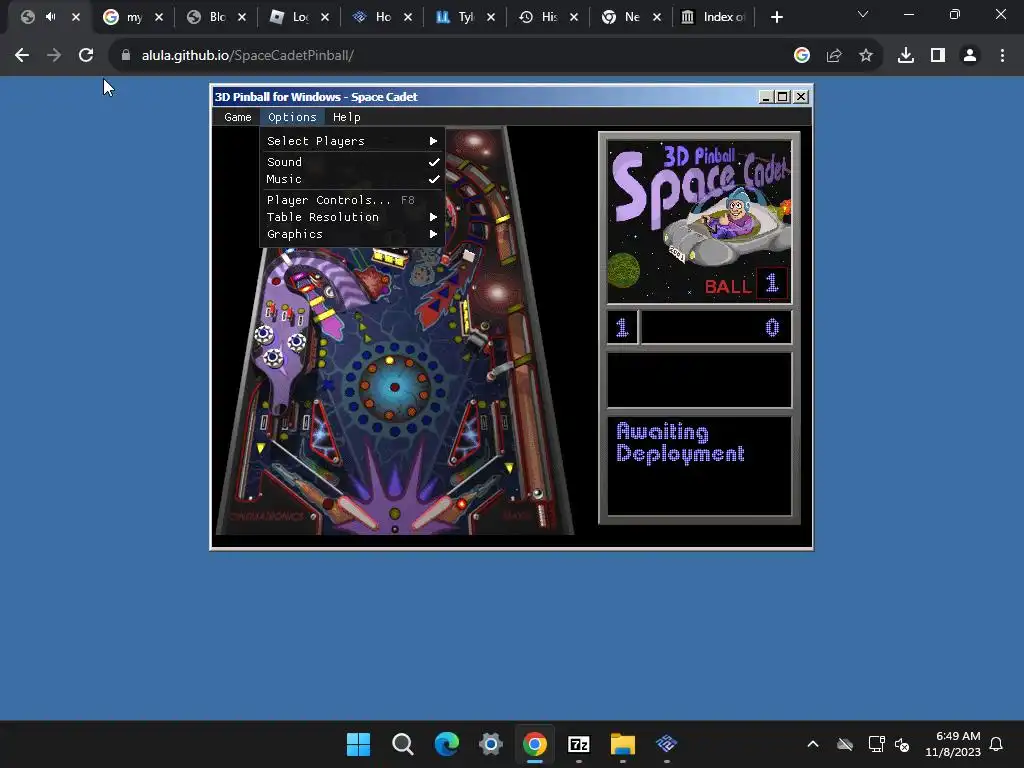Screen dimensions: 1024x768
Task: Open File Explorer from taskbar
Action: coord(622,744)
